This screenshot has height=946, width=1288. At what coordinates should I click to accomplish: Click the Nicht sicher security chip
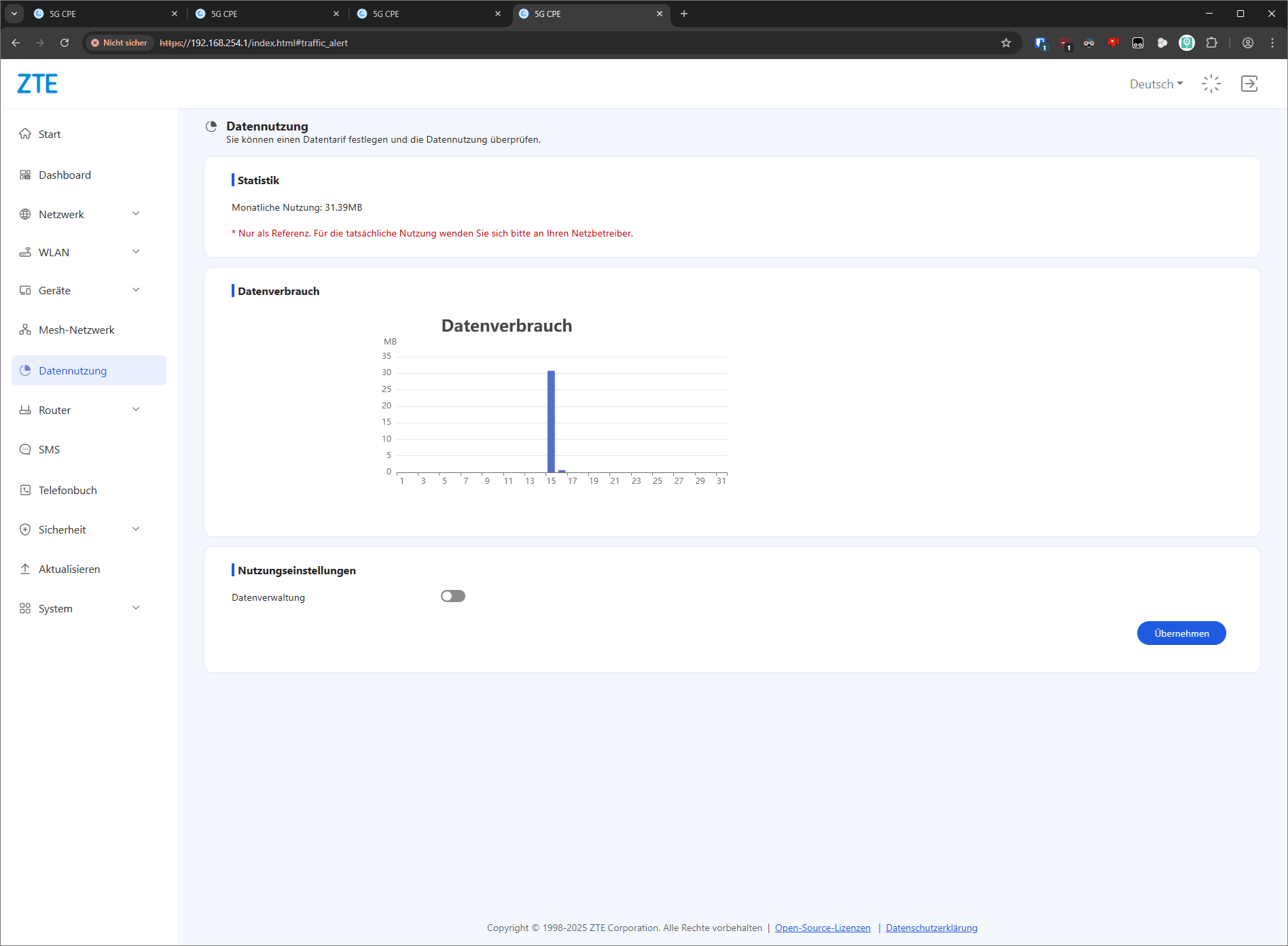120,43
